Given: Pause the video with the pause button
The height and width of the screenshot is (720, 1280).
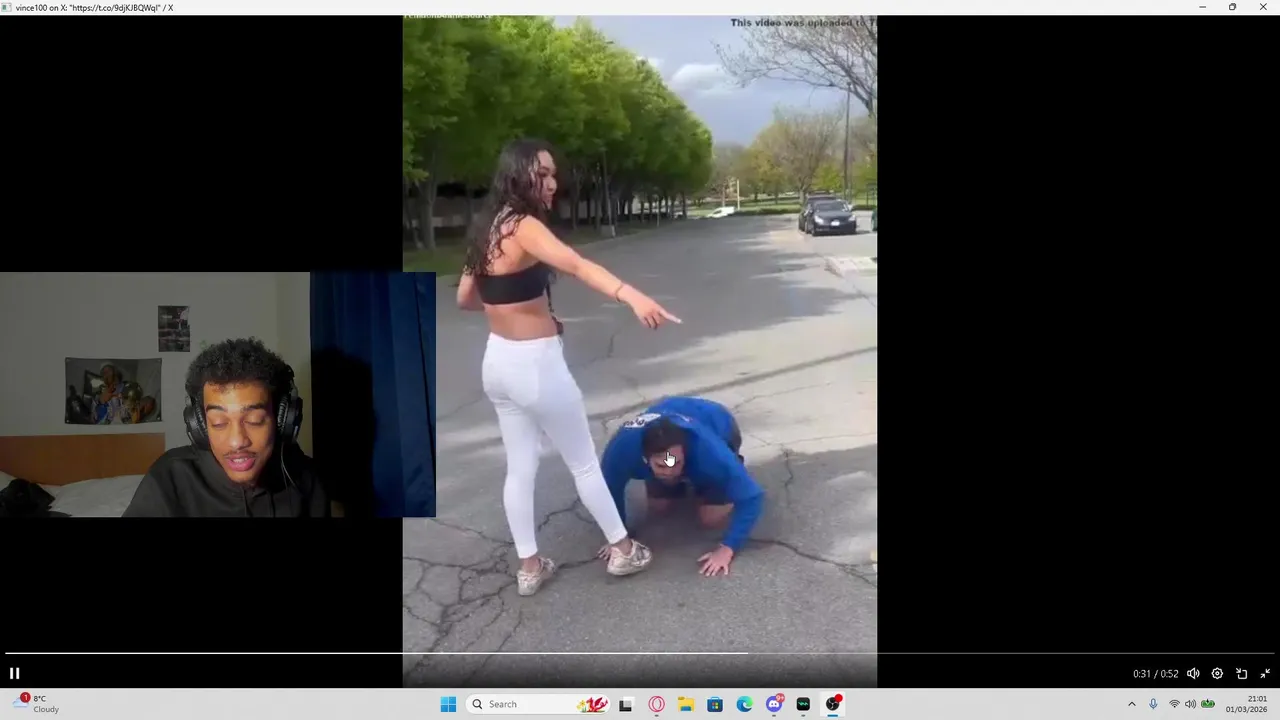Looking at the screenshot, I should [14, 673].
